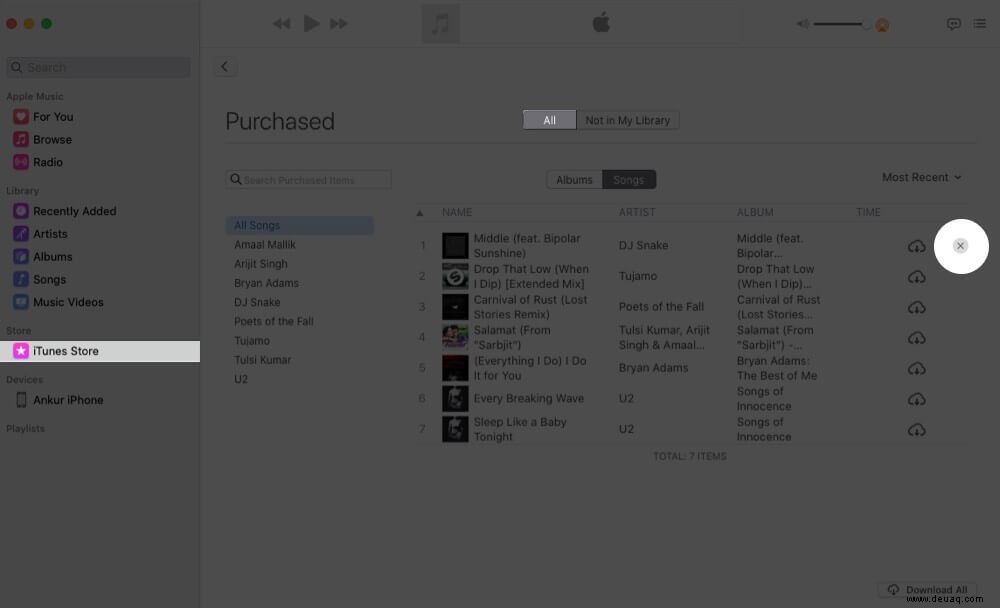Viewport: 1000px width, 608px height.
Task: Select Arijit Singh in artist list
Action: pyautogui.click(x=260, y=263)
